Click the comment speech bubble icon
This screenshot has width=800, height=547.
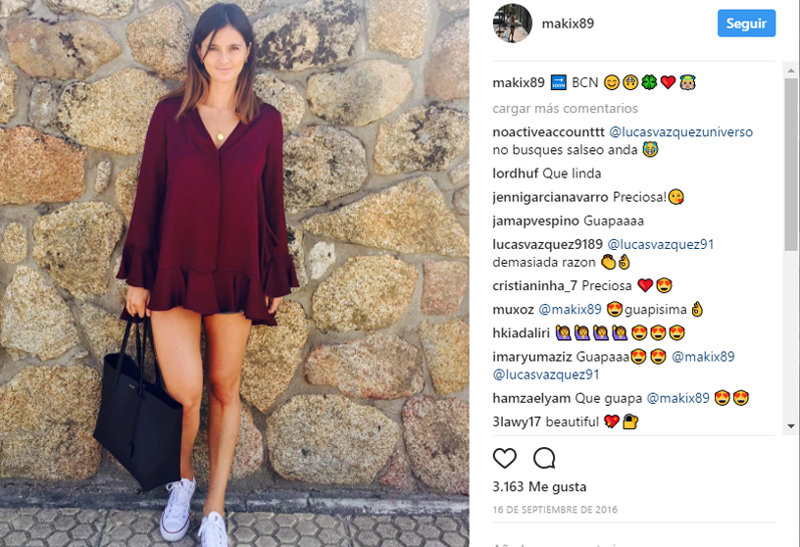pyautogui.click(x=544, y=458)
